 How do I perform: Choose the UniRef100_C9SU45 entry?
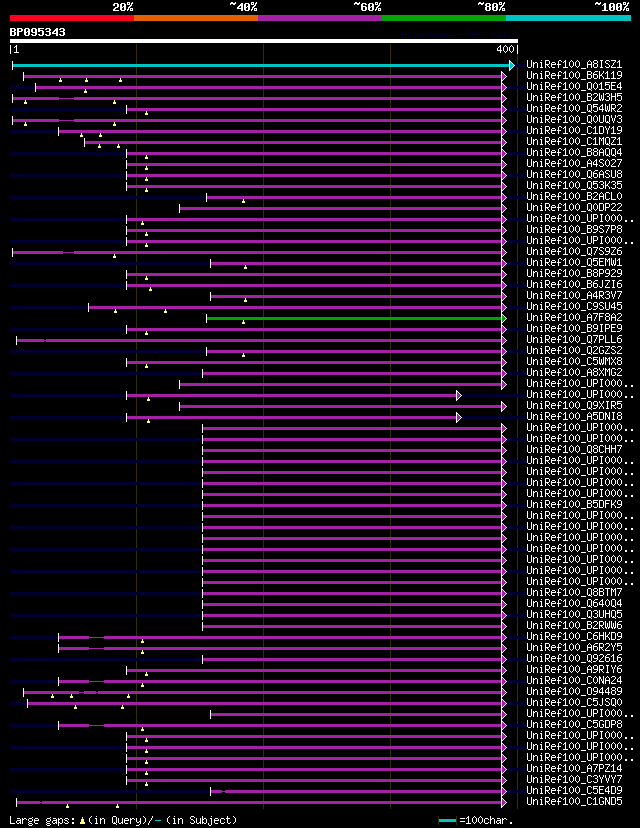pyautogui.click(x=574, y=307)
